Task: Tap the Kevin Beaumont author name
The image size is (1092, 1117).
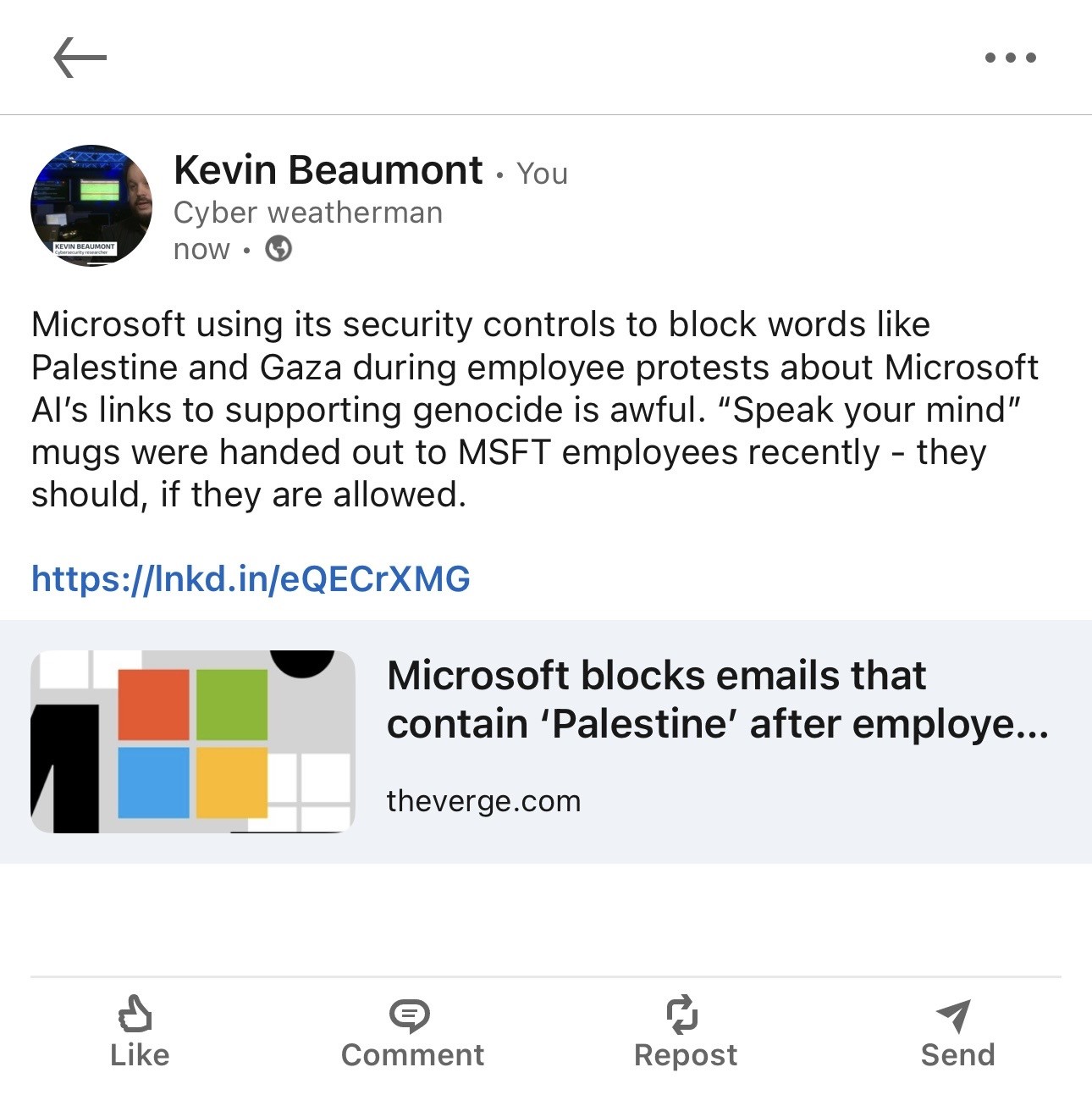Action: [x=328, y=170]
